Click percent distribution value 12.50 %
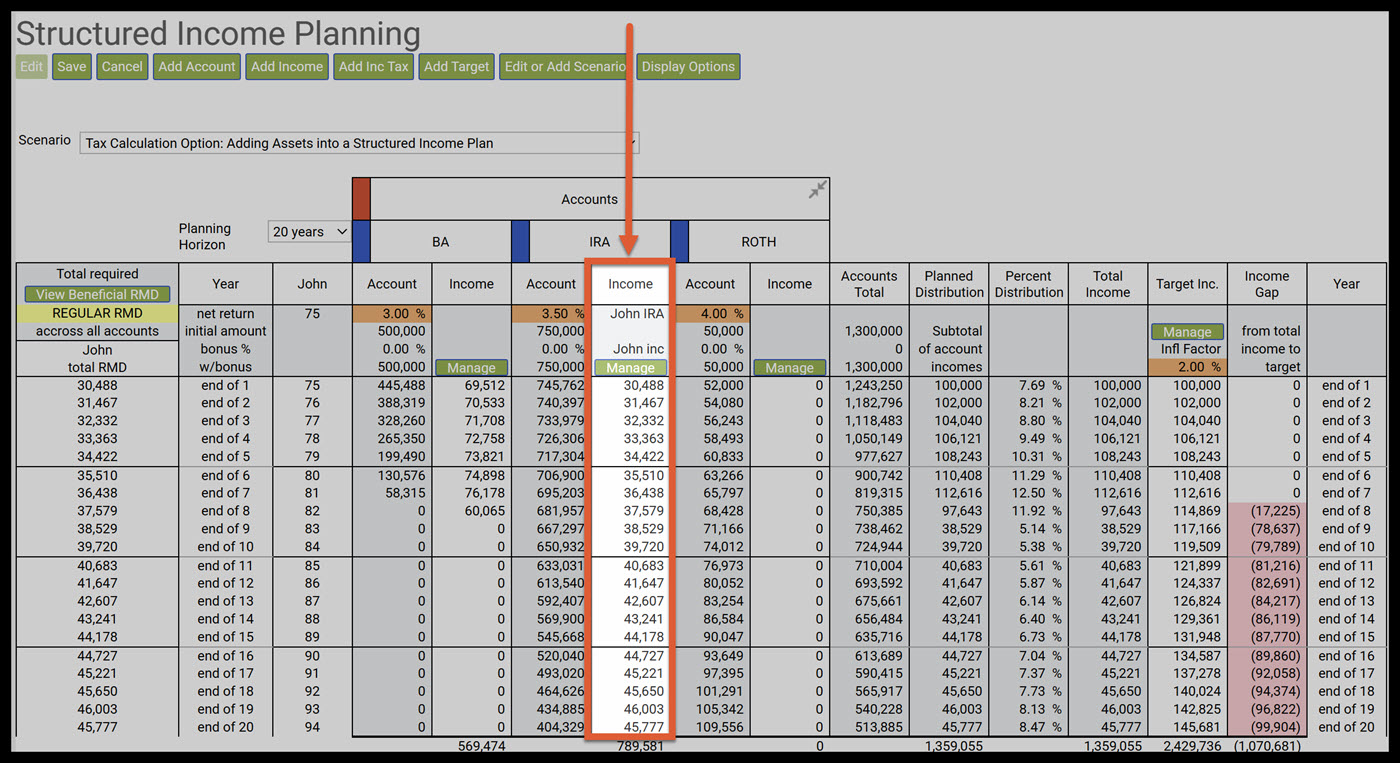The height and width of the screenshot is (763, 1400). tap(1037, 493)
